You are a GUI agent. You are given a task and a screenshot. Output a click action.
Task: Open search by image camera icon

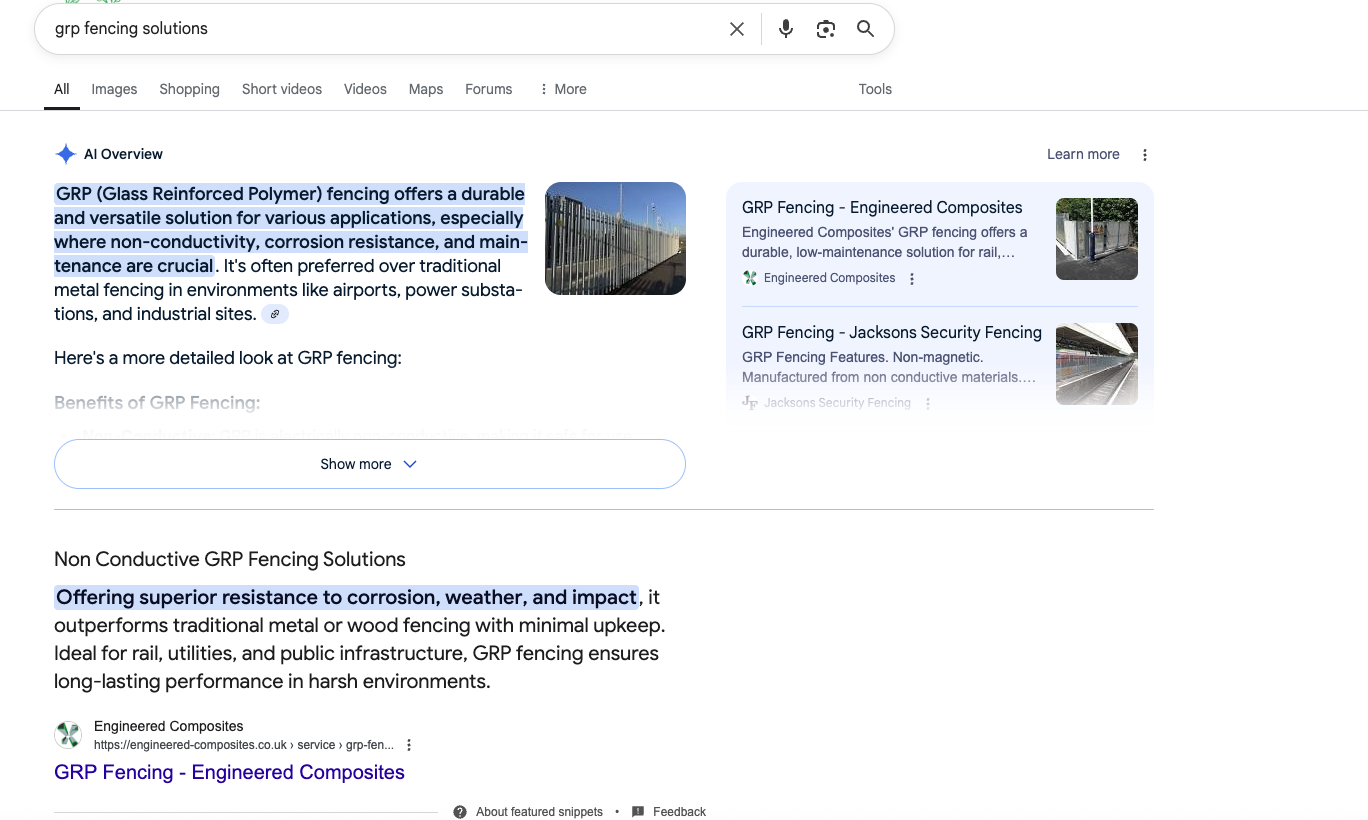826,29
